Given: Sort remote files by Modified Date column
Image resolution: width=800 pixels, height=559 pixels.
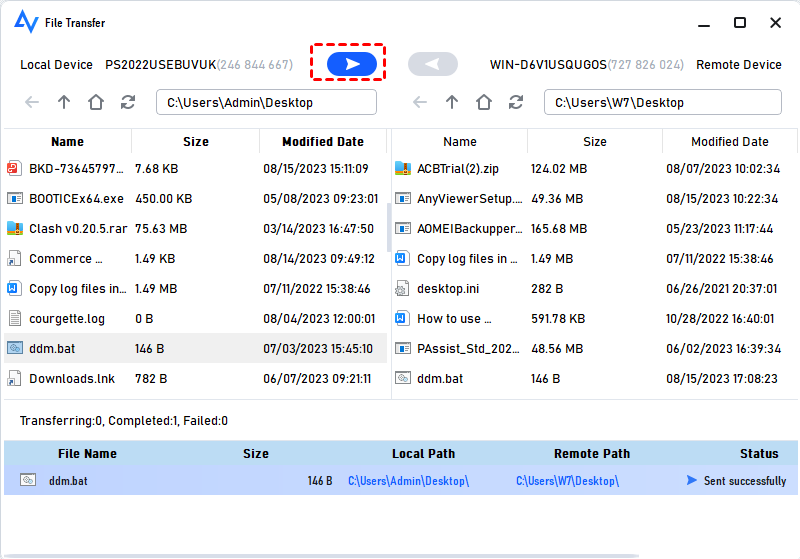Looking at the screenshot, I should [x=730, y=141].
